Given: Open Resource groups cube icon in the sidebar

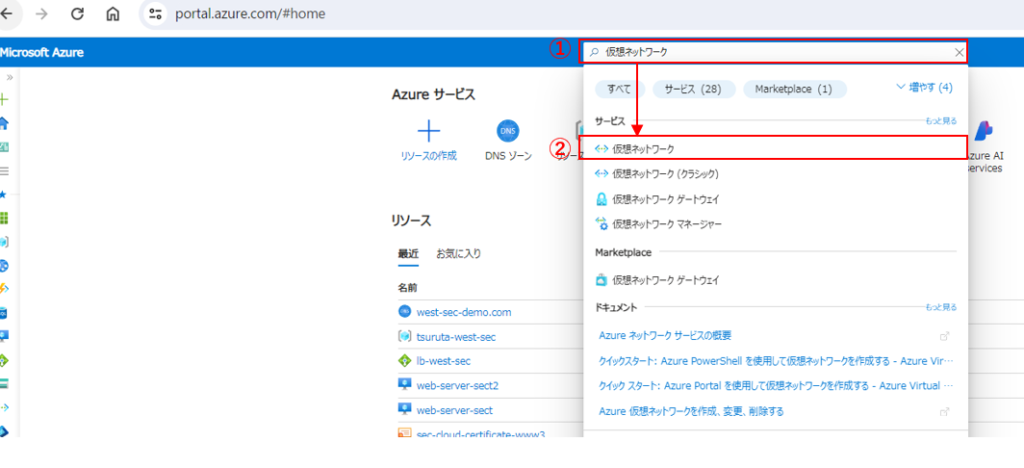Looking at the screenshot, I should pyautogui.click(x=4, y=242).
